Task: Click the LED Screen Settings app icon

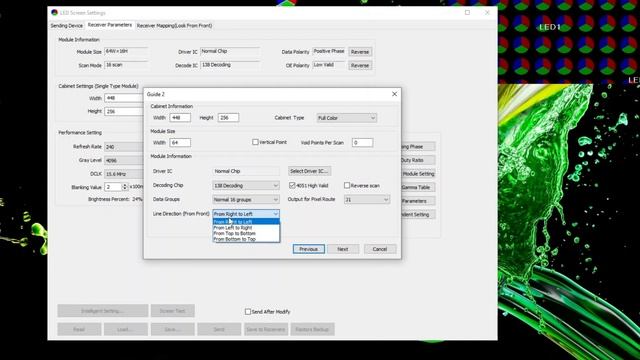Action: (54, 13)
